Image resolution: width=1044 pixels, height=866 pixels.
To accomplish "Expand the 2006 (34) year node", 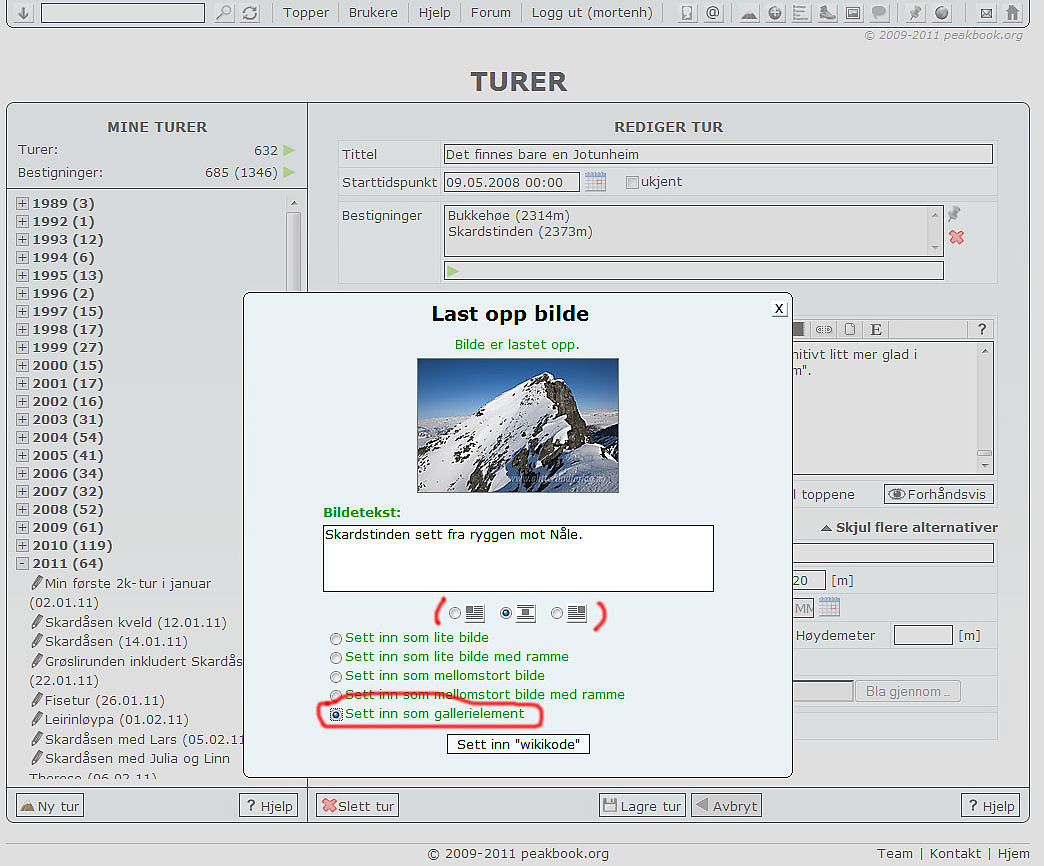I will [22, 473].
